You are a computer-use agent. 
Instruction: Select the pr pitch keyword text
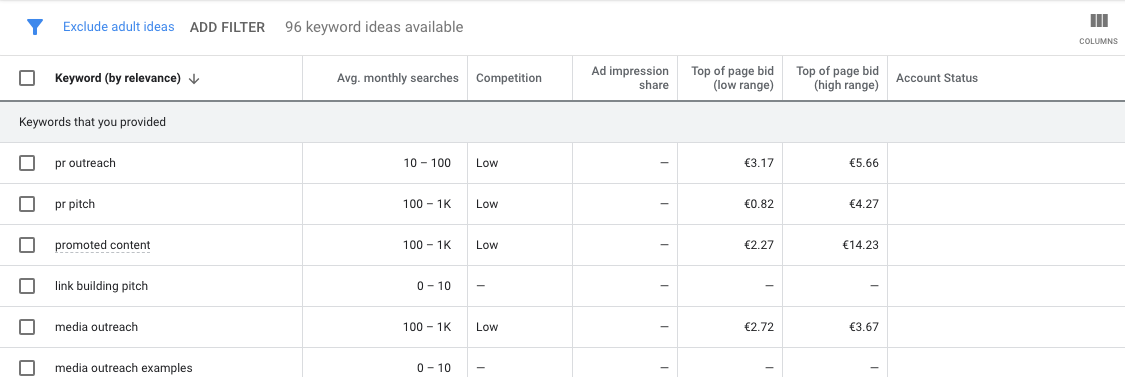[x=75, y=204]
